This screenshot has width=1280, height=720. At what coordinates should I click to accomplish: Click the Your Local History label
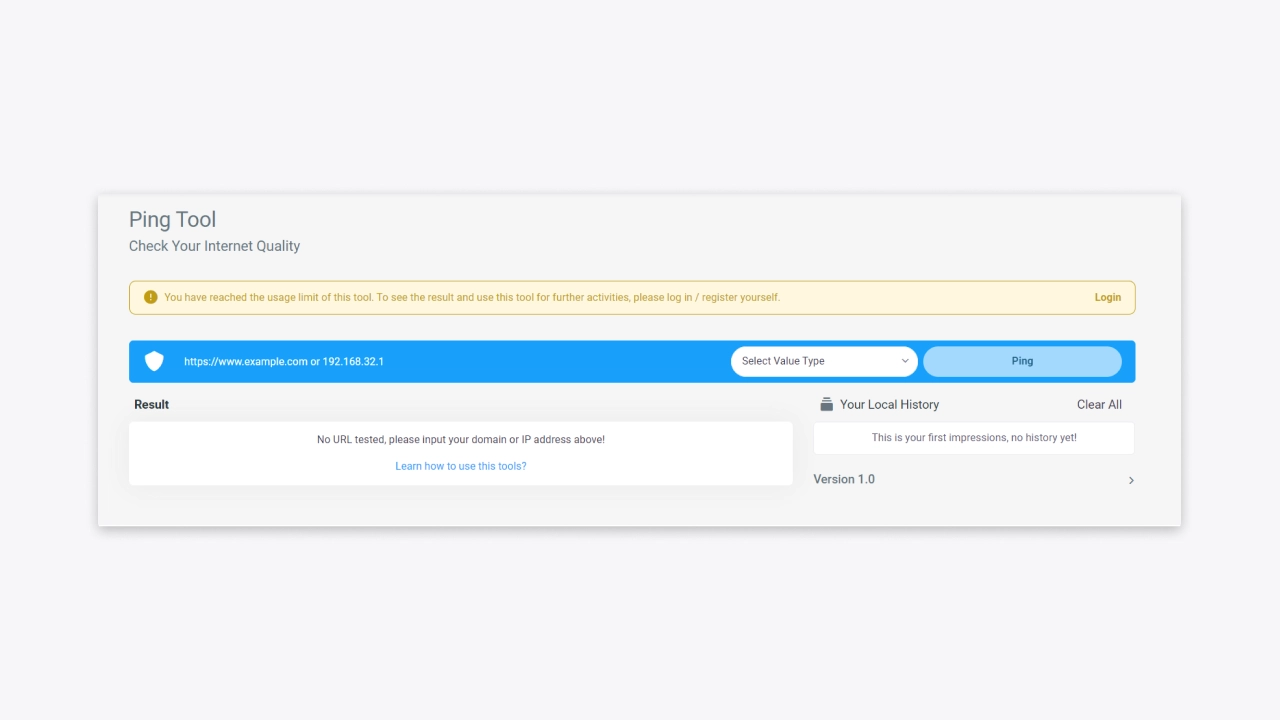coord(889,405)
